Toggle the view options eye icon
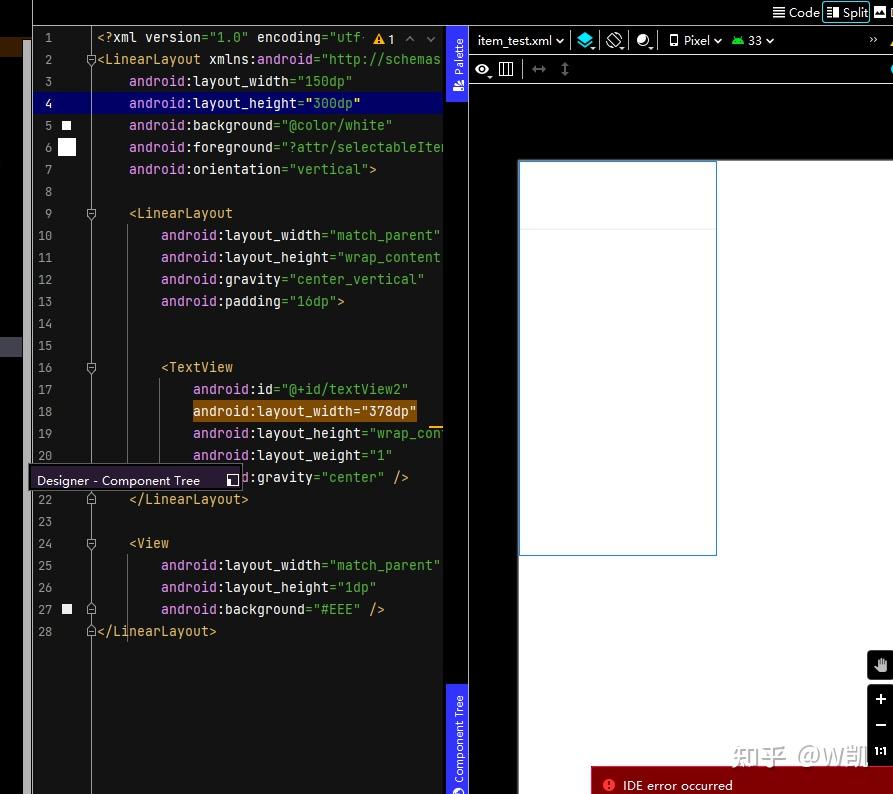The image size is (893, 794). [482, 69]
